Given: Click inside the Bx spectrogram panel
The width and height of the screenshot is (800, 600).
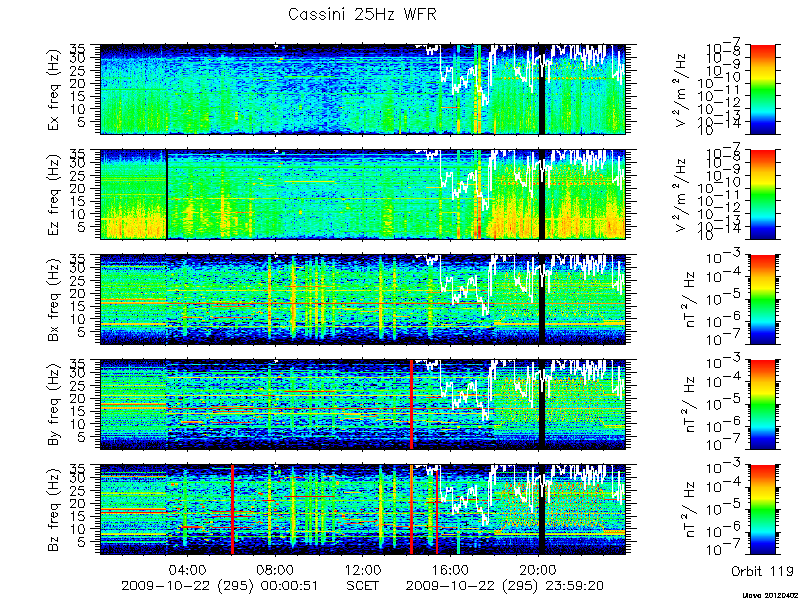Looking at the screenshot, I should coord(362,299).
